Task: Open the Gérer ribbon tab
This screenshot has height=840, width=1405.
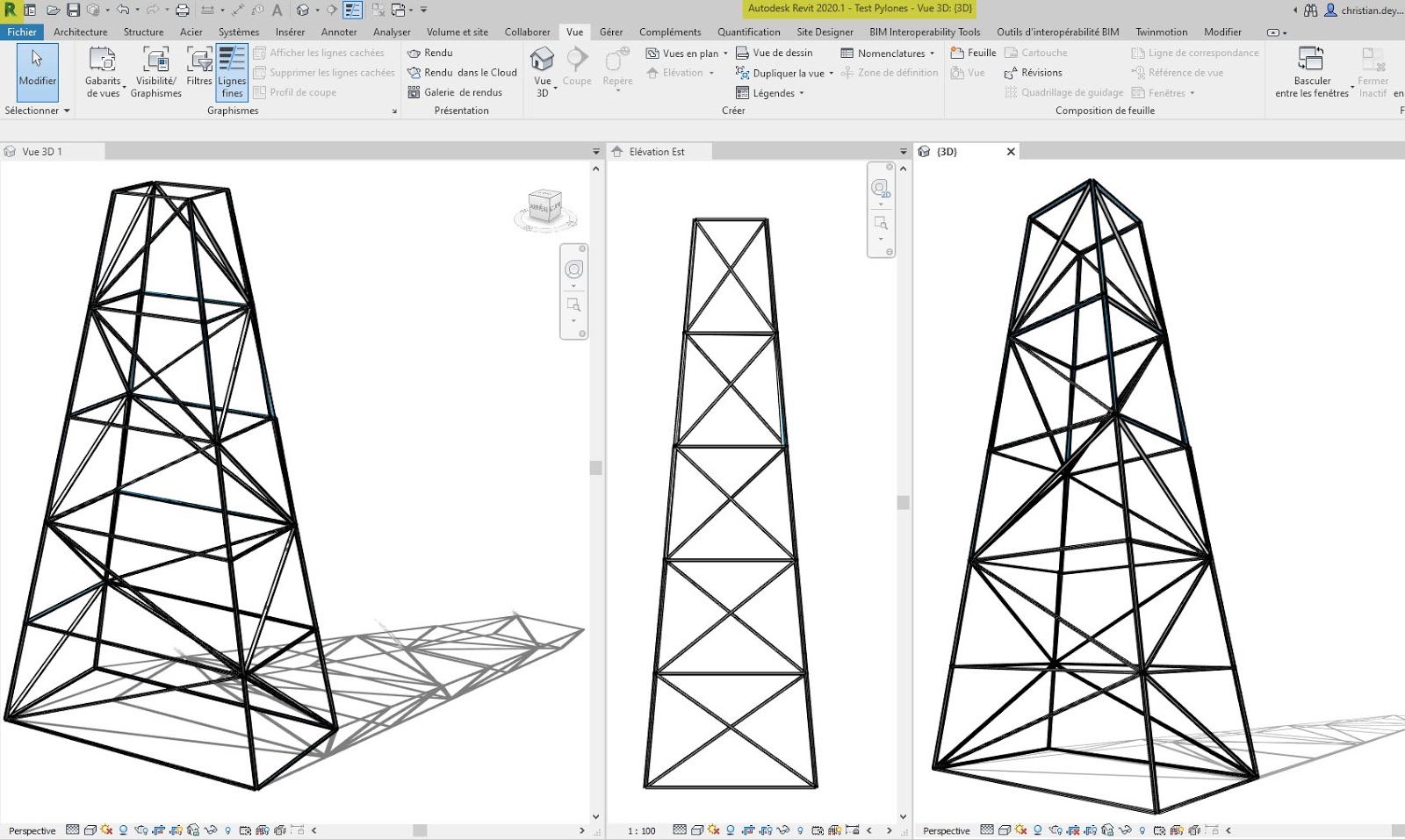Action: coord(611,31)
